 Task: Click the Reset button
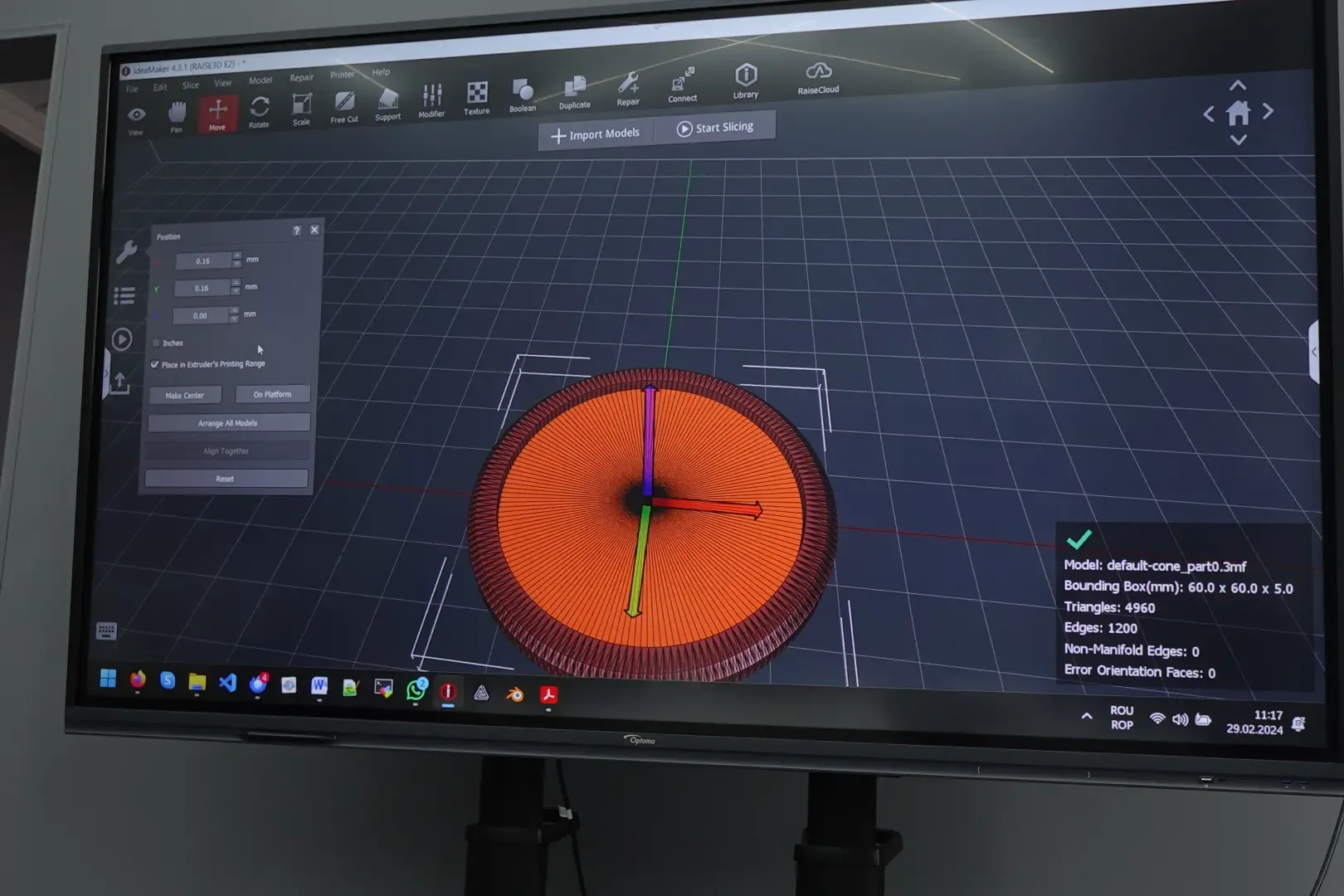click(225, 479)
